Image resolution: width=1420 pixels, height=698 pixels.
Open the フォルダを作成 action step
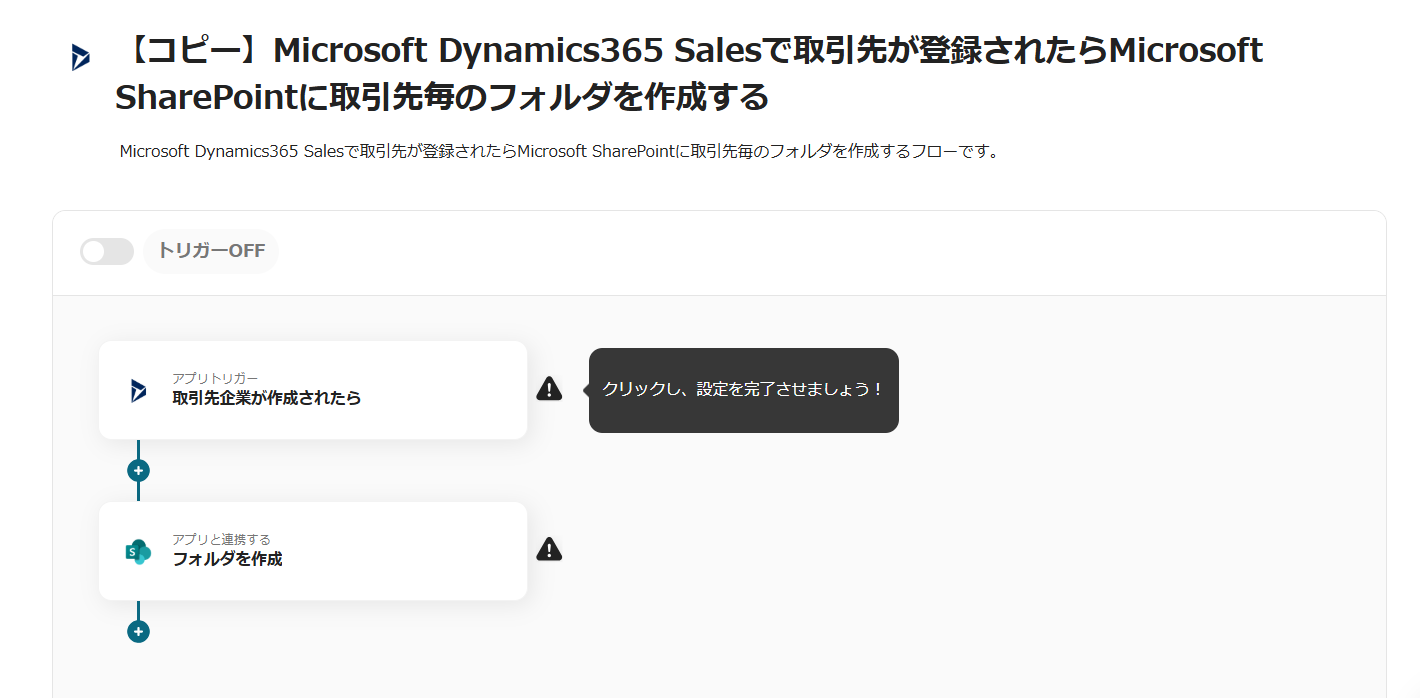[x=228, y=559]
